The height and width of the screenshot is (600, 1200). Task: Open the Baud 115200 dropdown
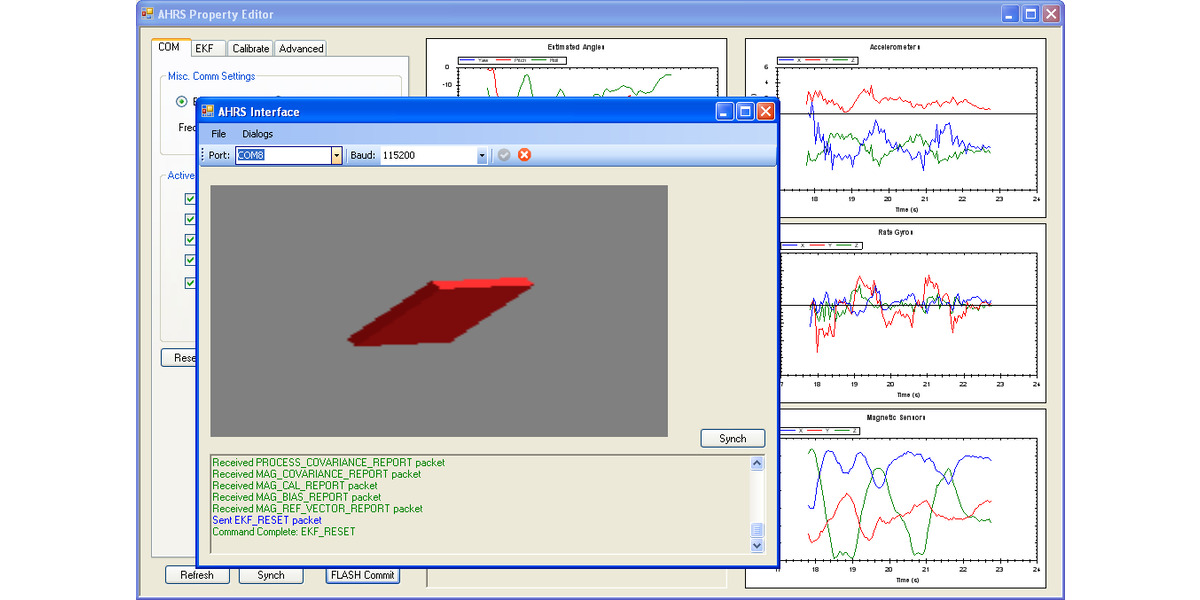pyautogui.click(x=480, y=155)
